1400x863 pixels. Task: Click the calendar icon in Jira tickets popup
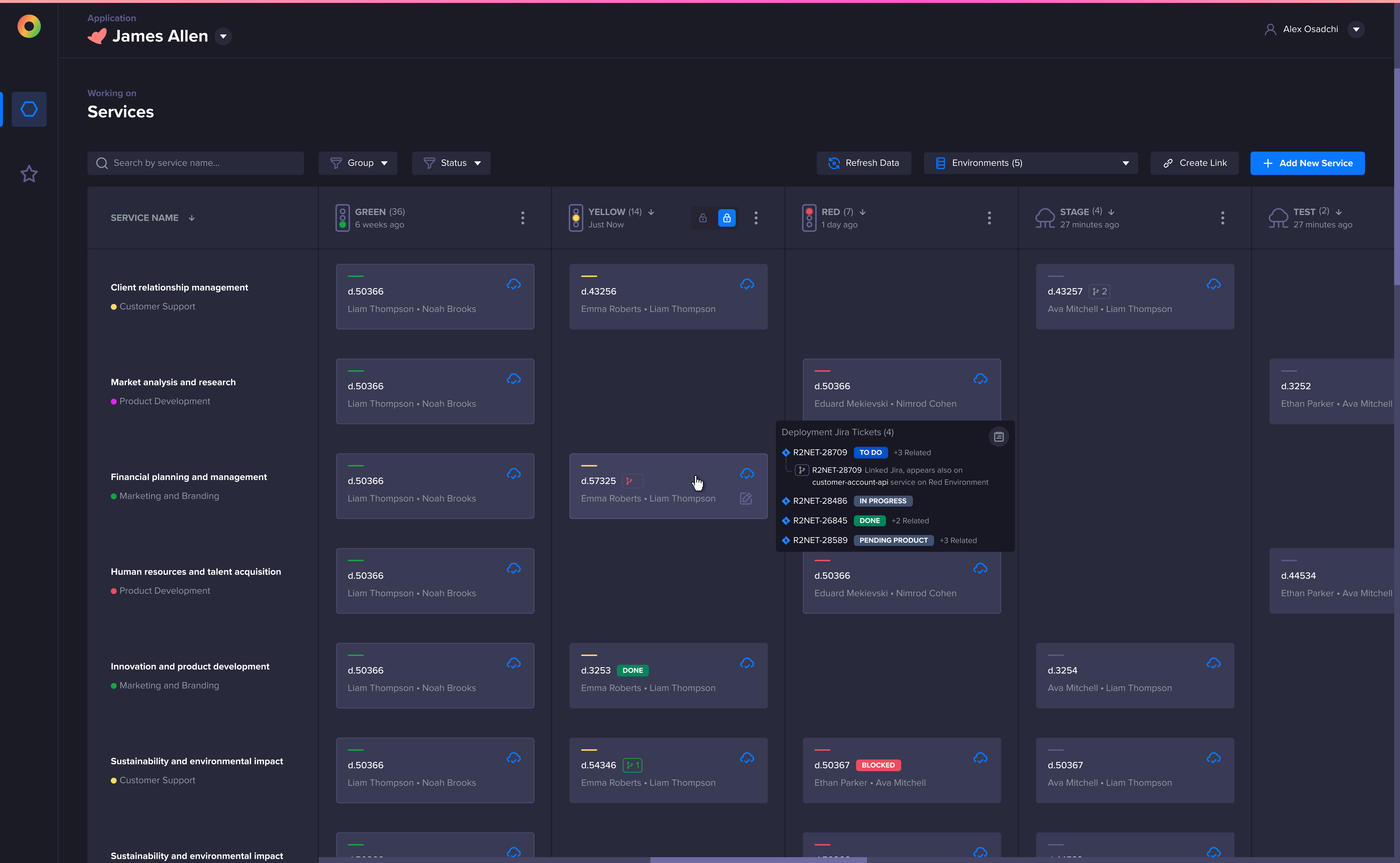click(999, 437)
